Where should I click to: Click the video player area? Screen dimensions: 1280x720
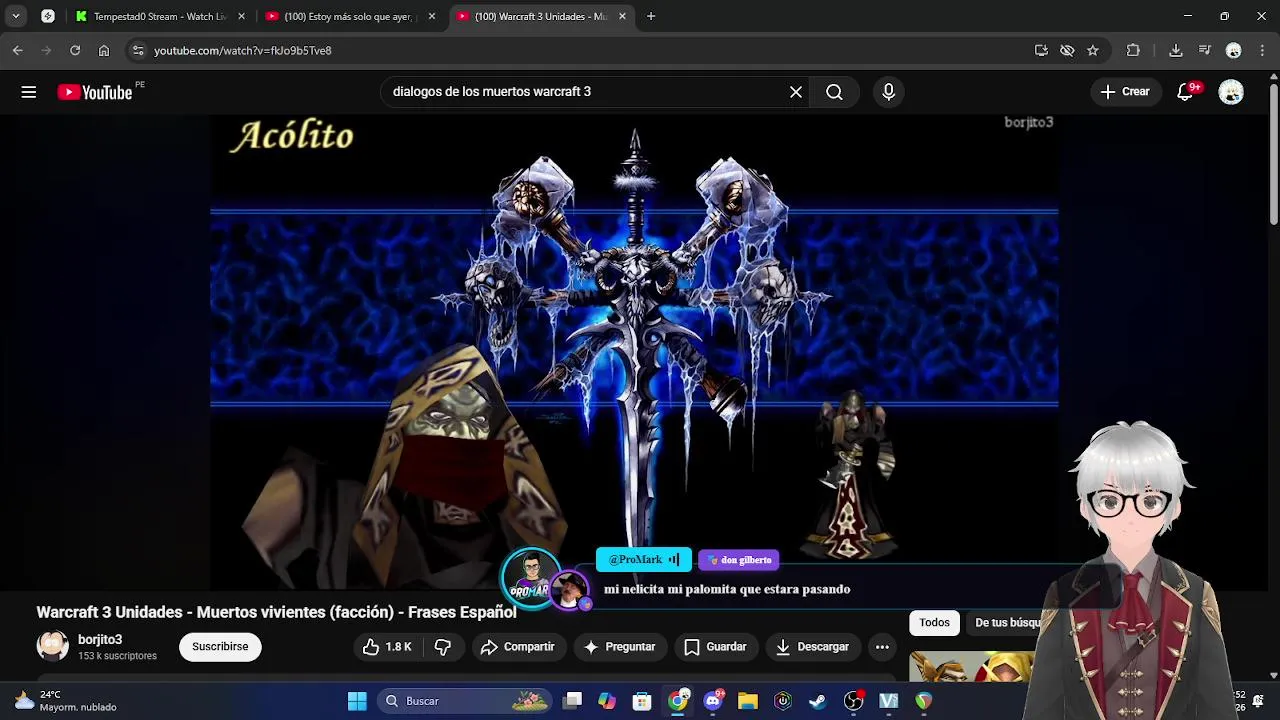634,350
